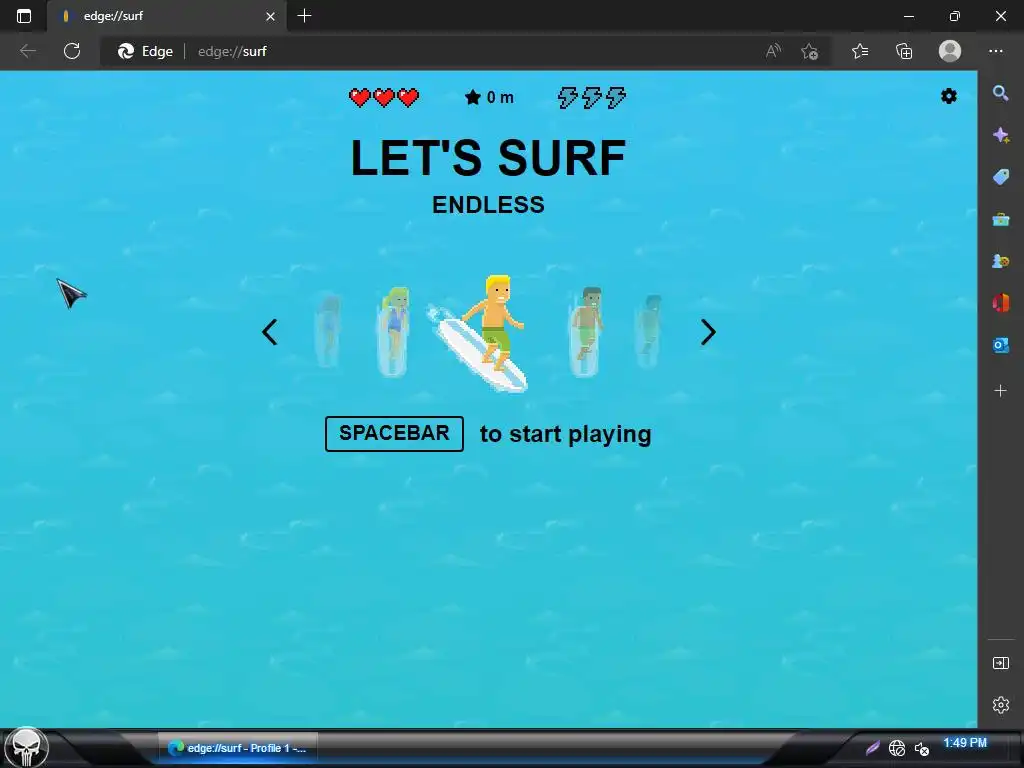This screenshot has width=1024, height=768.
Task: Open the Shopping tag sidebar icon
Action: point(1000,177)
